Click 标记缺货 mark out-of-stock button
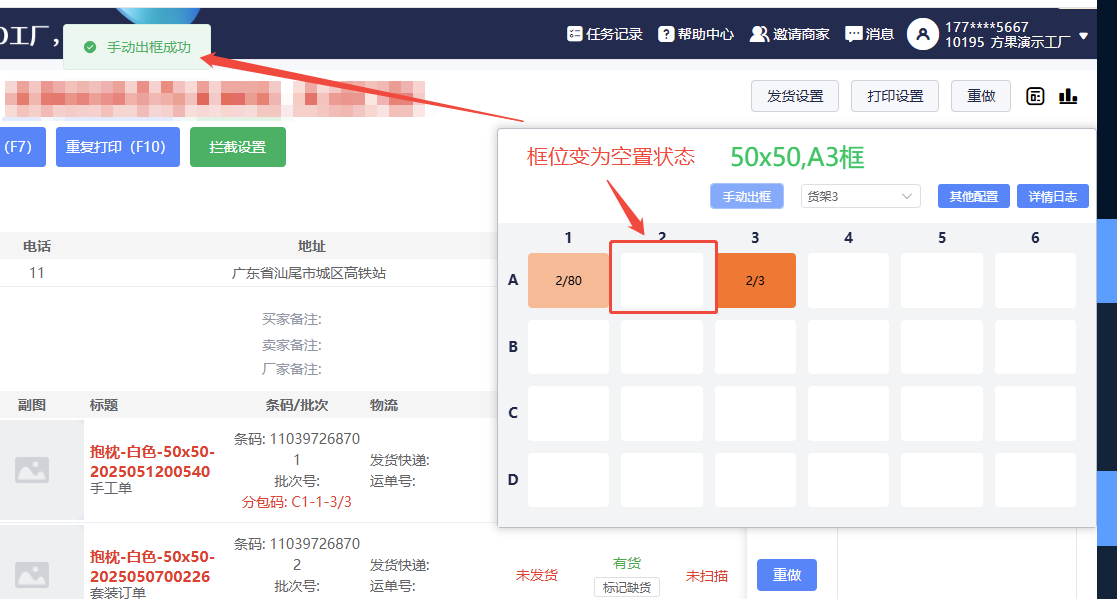1117x599 pixels. (x=627, y=588)
